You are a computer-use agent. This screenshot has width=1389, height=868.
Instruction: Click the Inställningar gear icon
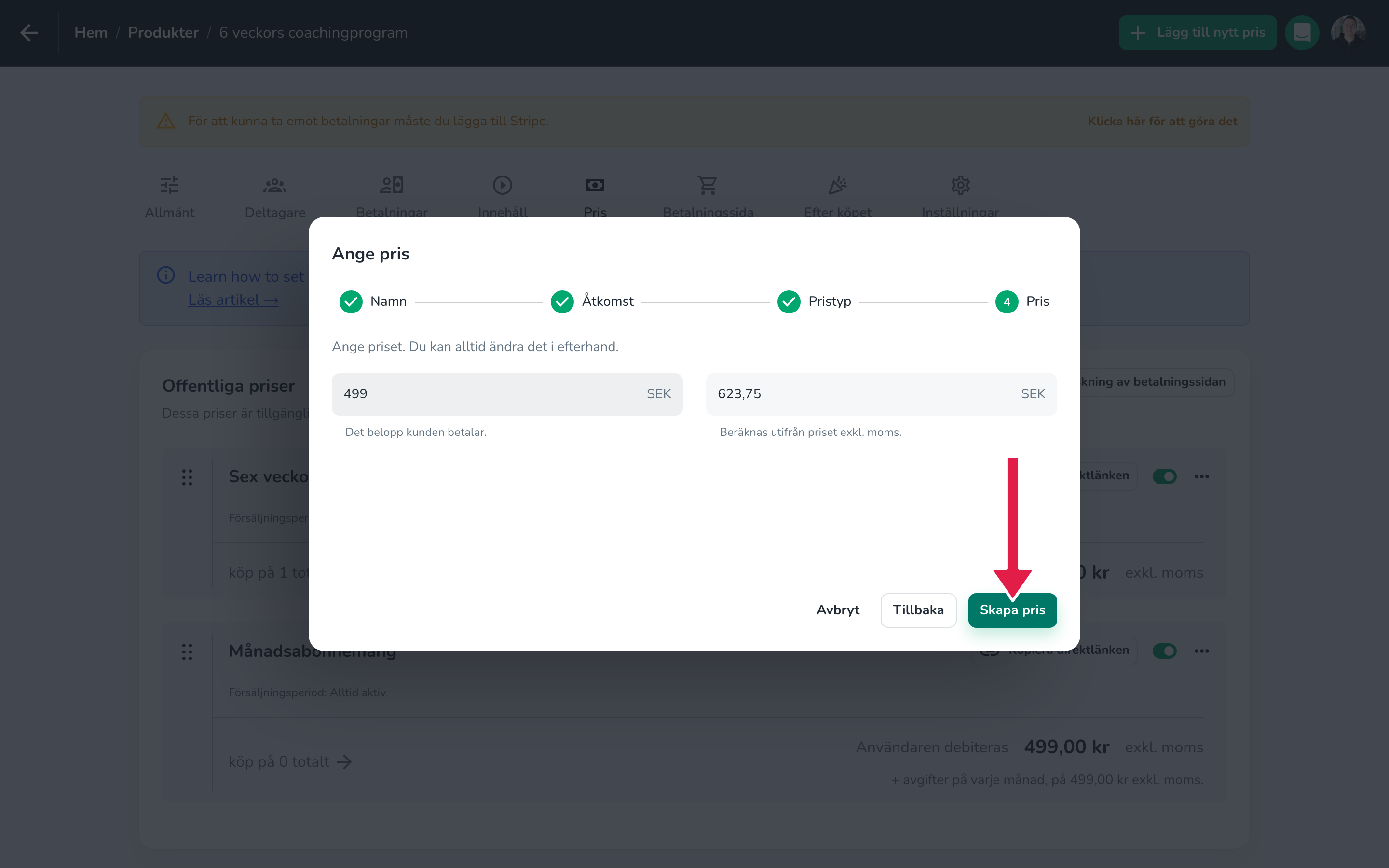click(960, 185)
